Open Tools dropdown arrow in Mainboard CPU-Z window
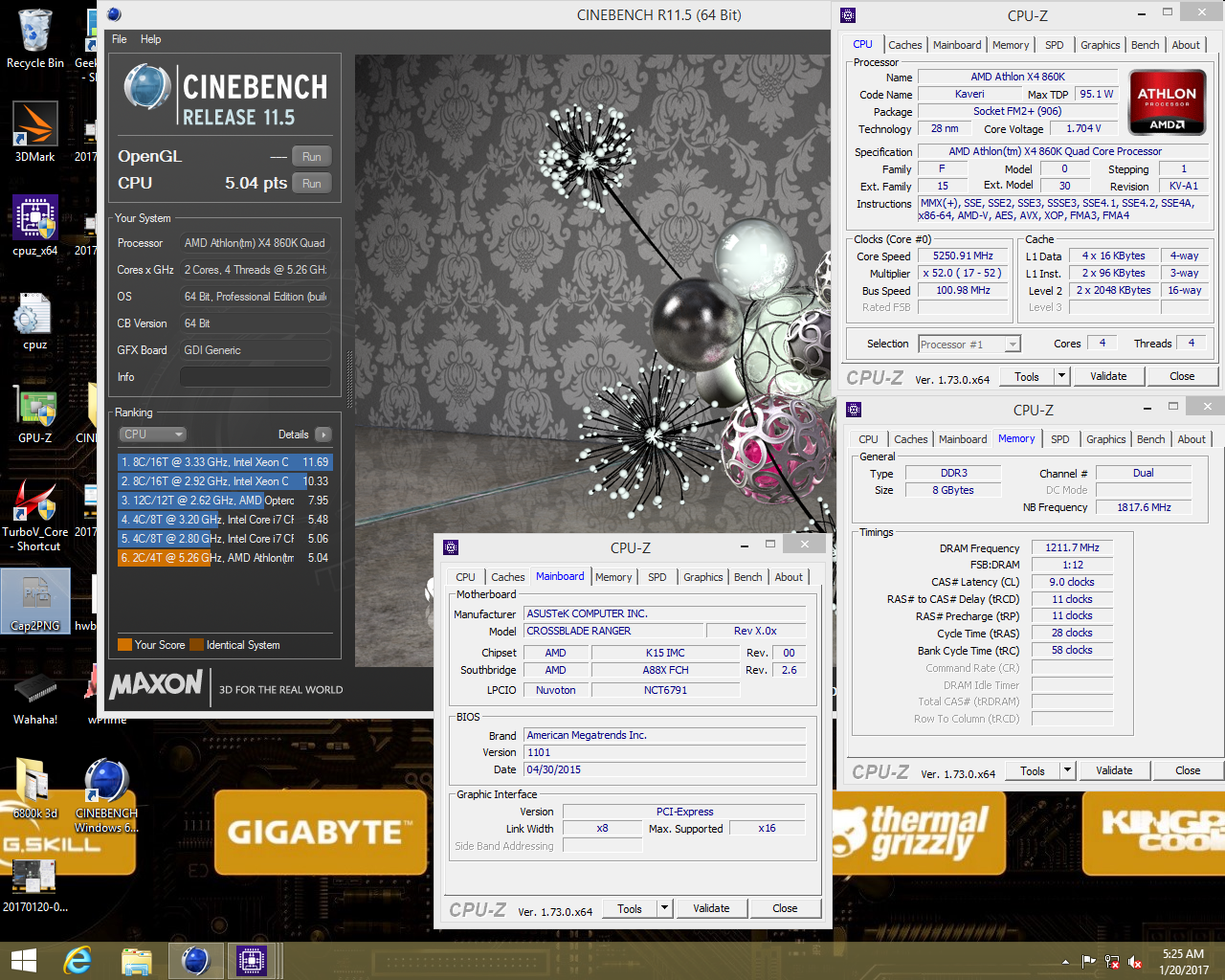 pyautogui.click(x=664, y=909)
